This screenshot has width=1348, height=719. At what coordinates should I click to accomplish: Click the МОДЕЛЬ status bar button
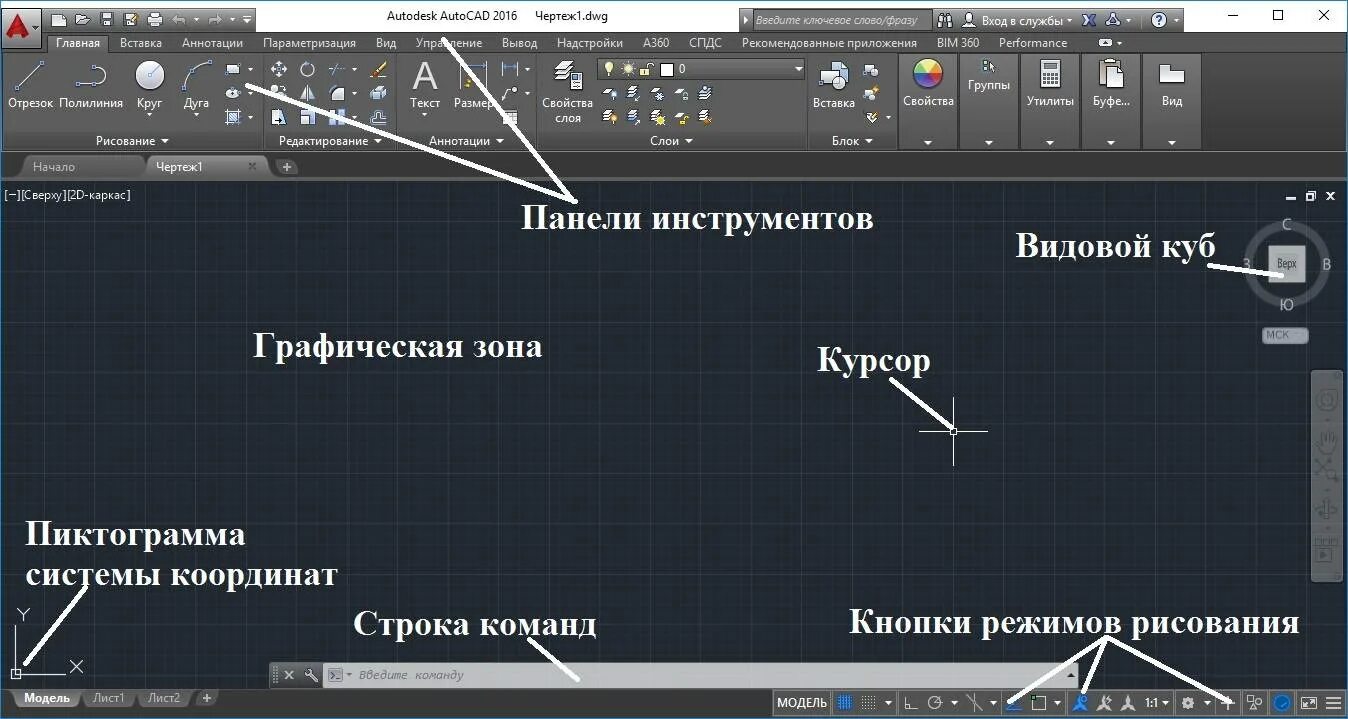click(x=802, y=703)
